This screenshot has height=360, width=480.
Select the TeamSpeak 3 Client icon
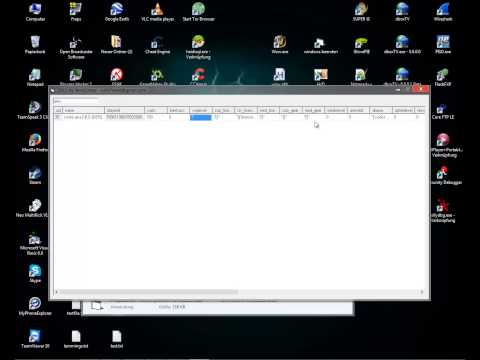tap(33, 110)
